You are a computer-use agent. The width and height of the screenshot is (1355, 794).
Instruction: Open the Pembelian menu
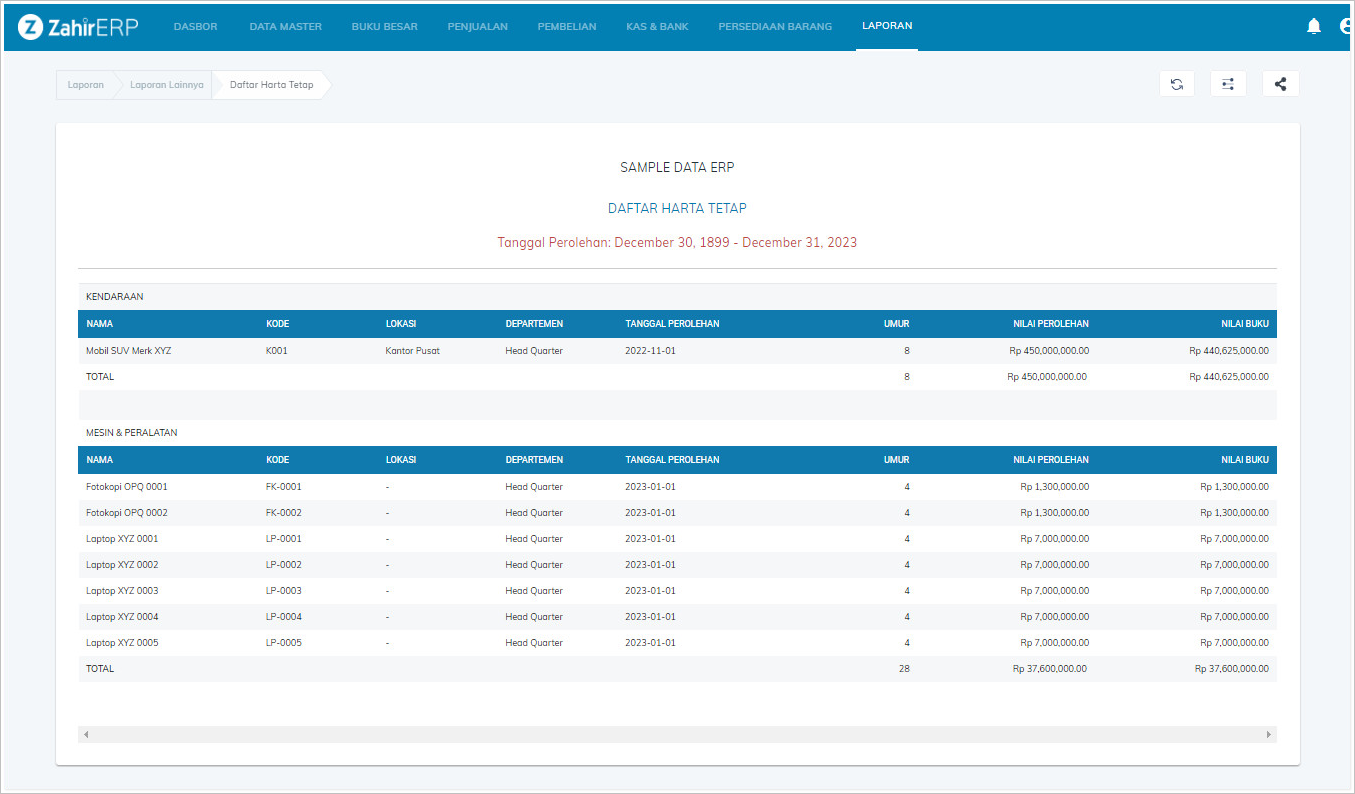pos(567,27)
